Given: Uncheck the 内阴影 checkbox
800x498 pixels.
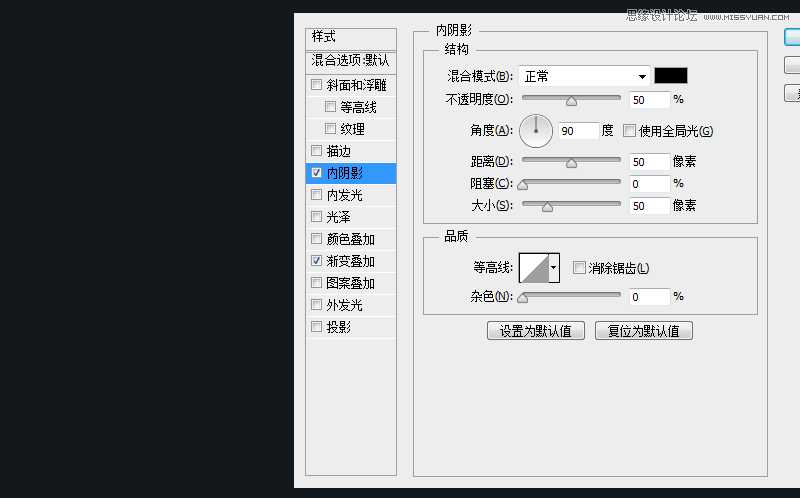Looking at the screenshot, I should click(x=317, y=173).
